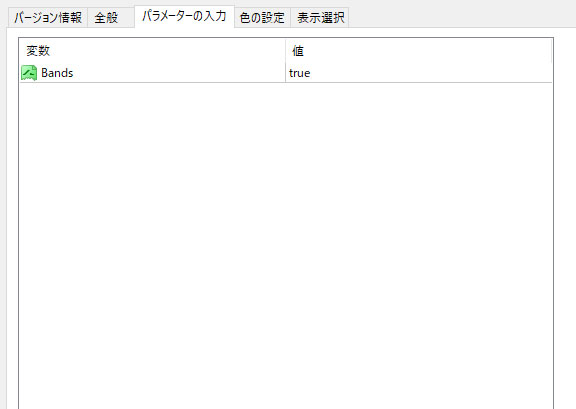Click the 変数 column header

pos(152,51)
